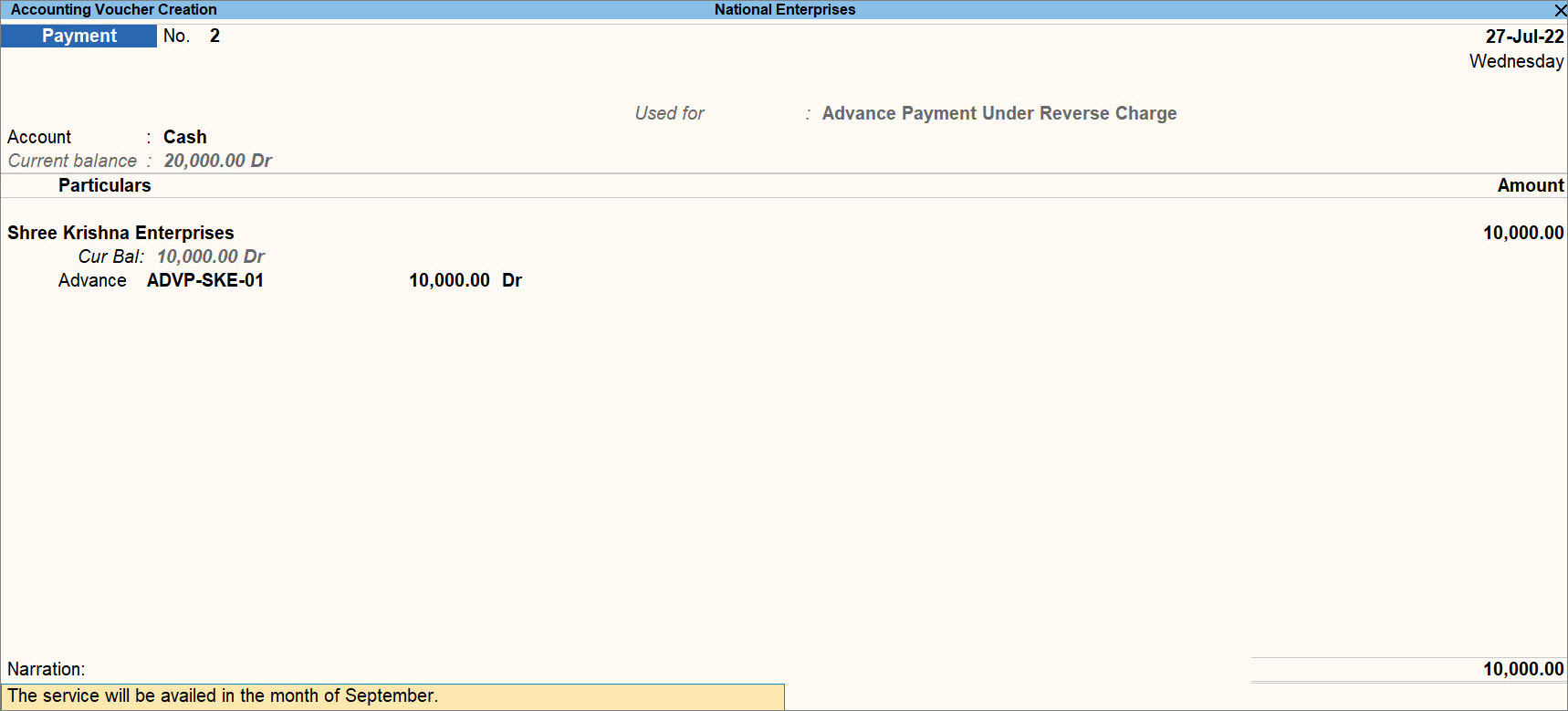Click the total amount at the bottom
This screenshot has height=711, width=1568.
coord(1523,669)
